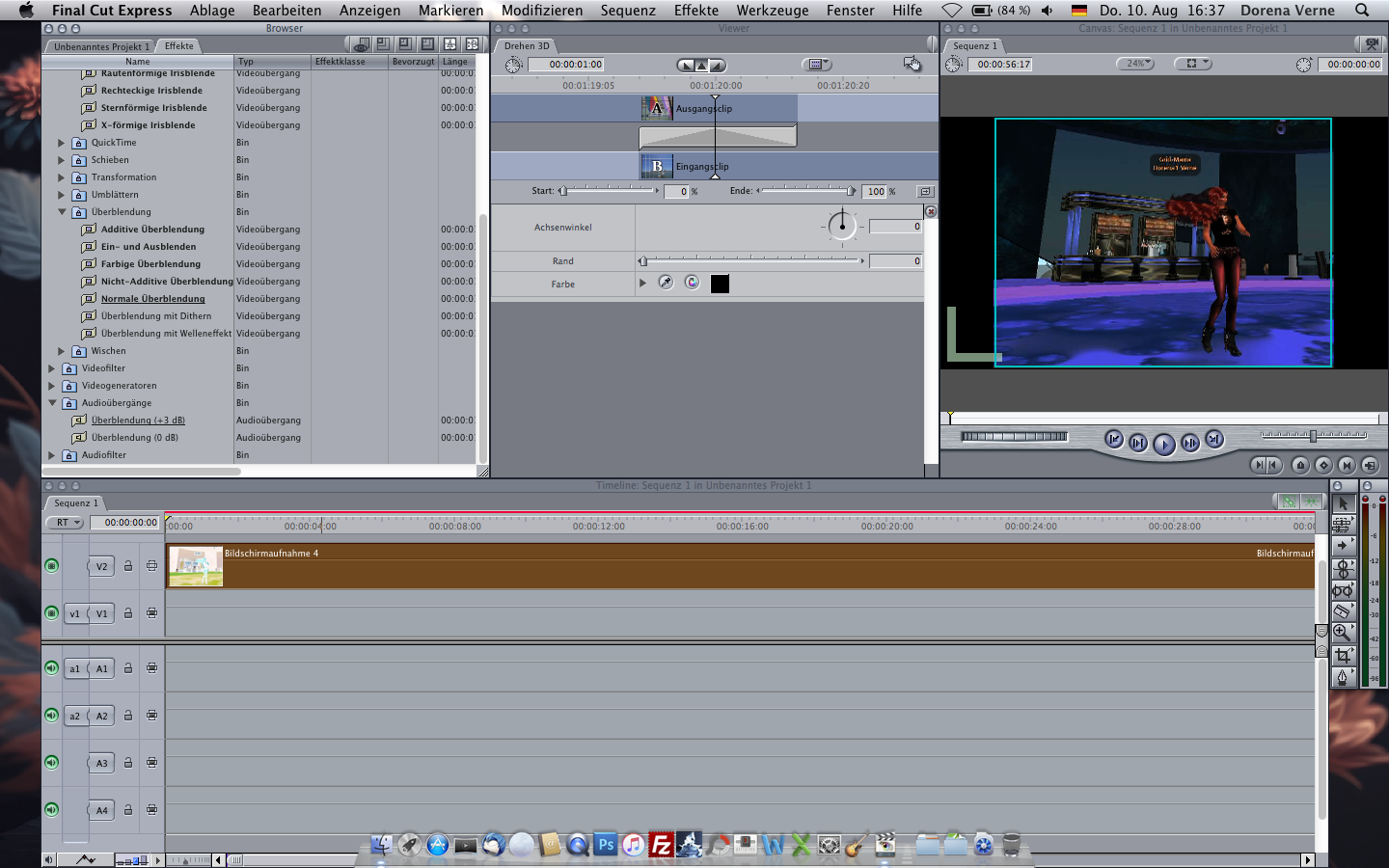The image size is (1389, 868).
Task: Select the Zoom In magnifier tool
Action: tap(1342, 633)
